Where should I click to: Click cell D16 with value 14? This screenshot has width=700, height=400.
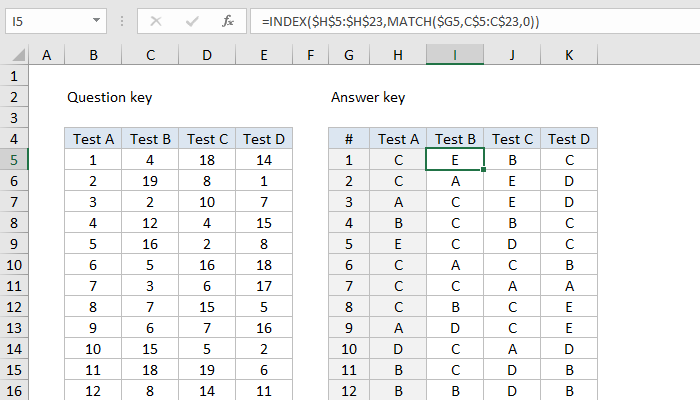click(x=207, y=391)
